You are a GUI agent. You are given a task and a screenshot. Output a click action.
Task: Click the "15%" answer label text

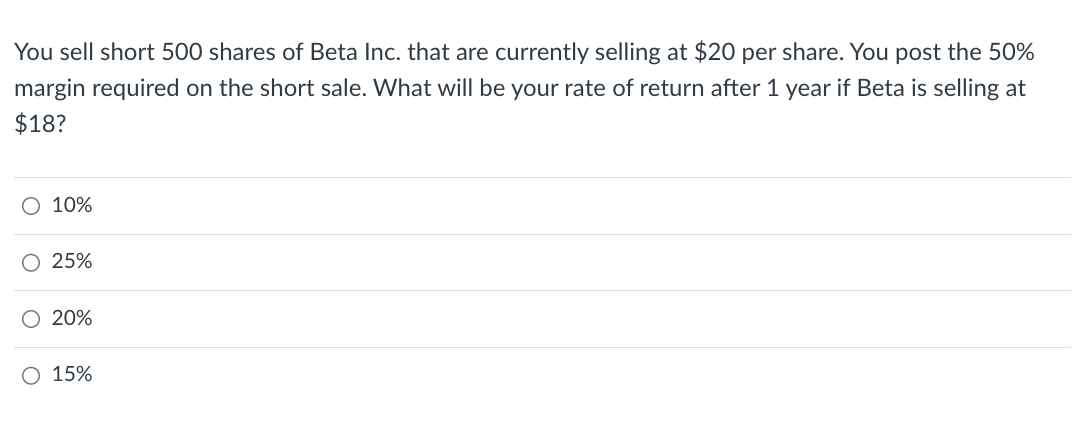point(72,376)
